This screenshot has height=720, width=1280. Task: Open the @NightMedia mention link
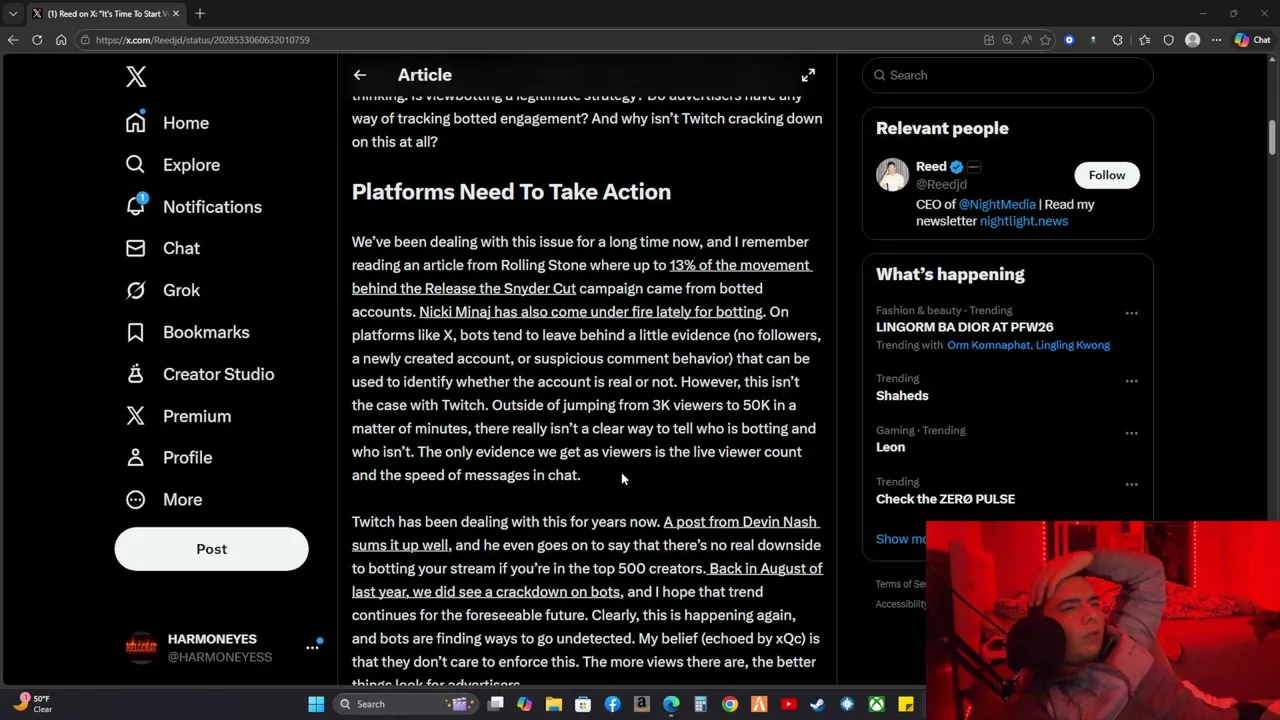click(997, 204)
